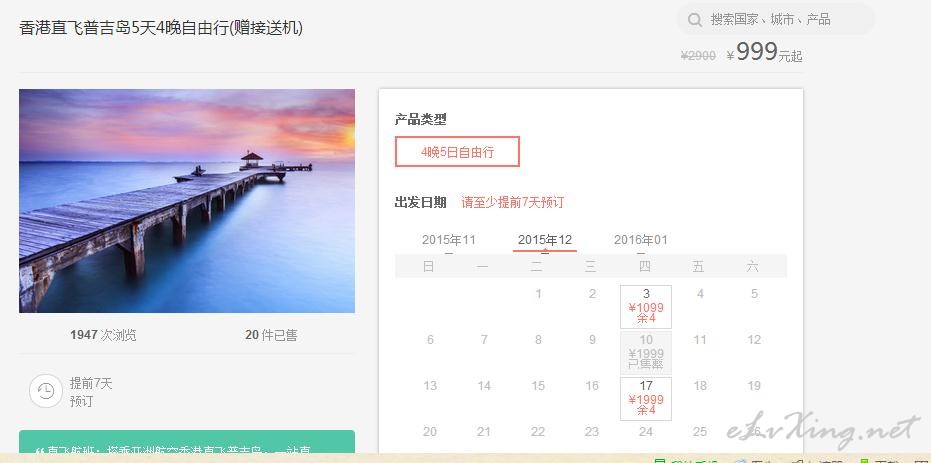Click the 1947 次浏览 view counter
The width and height of the screenshot is (931, 463).
[103, 335]
